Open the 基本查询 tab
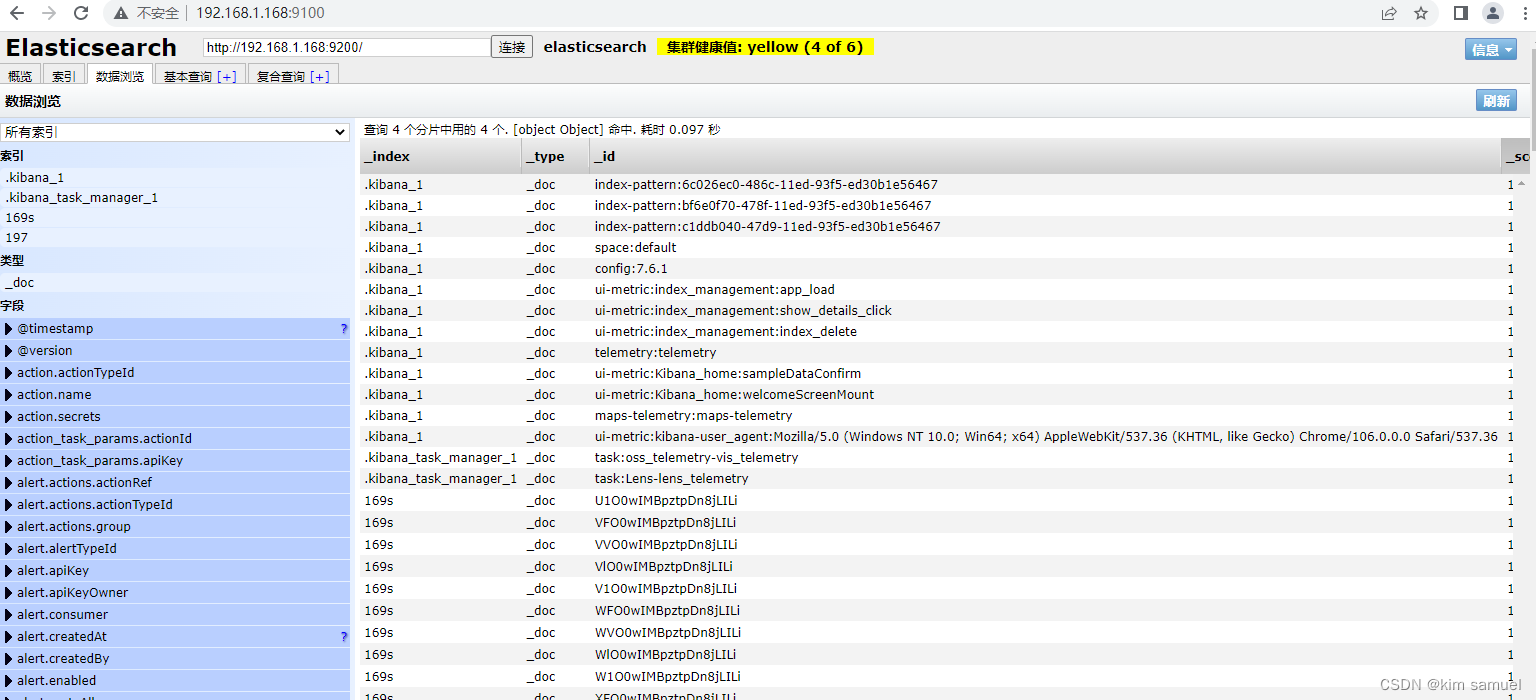Viewport: 1536px width, 700px height. (x=187, y=76)
